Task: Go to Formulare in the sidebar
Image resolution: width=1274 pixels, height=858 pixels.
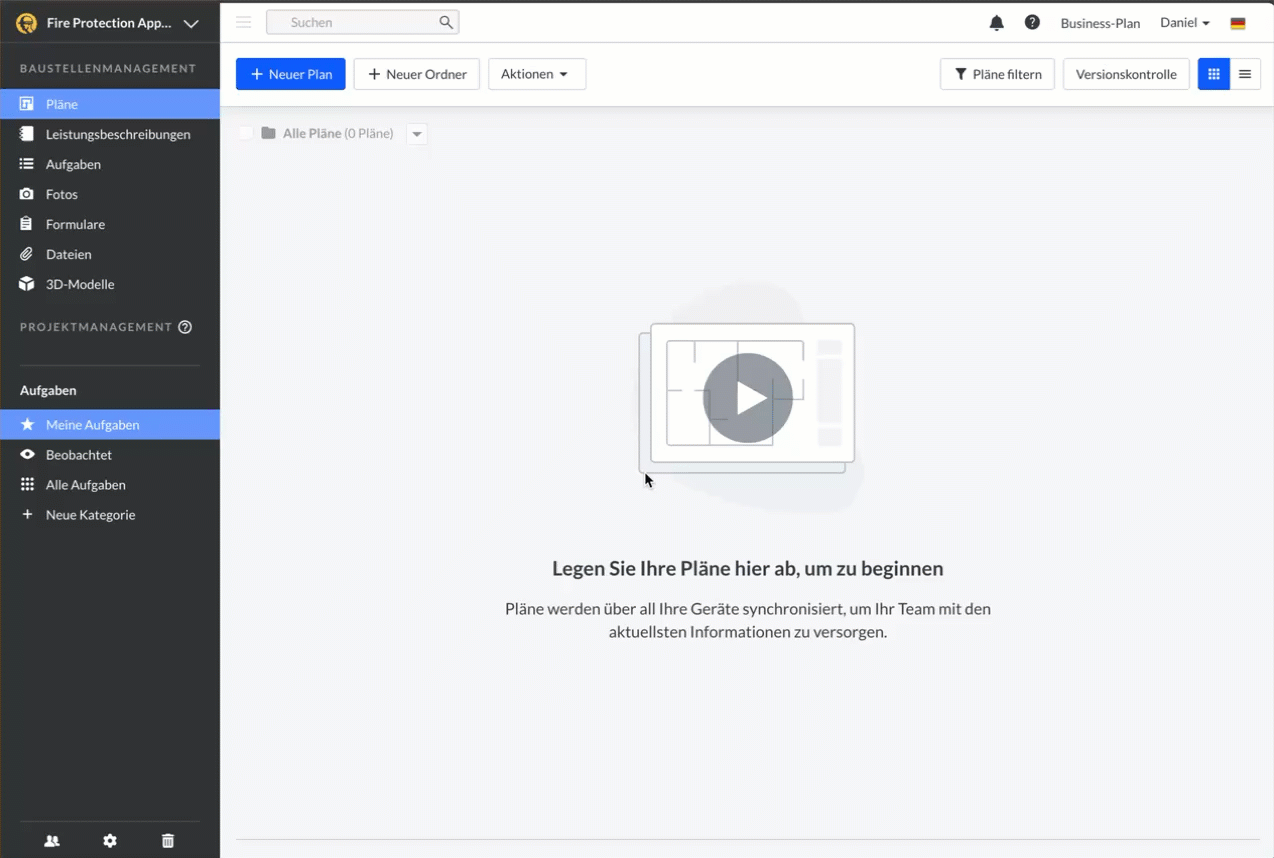Action: tap(75, 224)
